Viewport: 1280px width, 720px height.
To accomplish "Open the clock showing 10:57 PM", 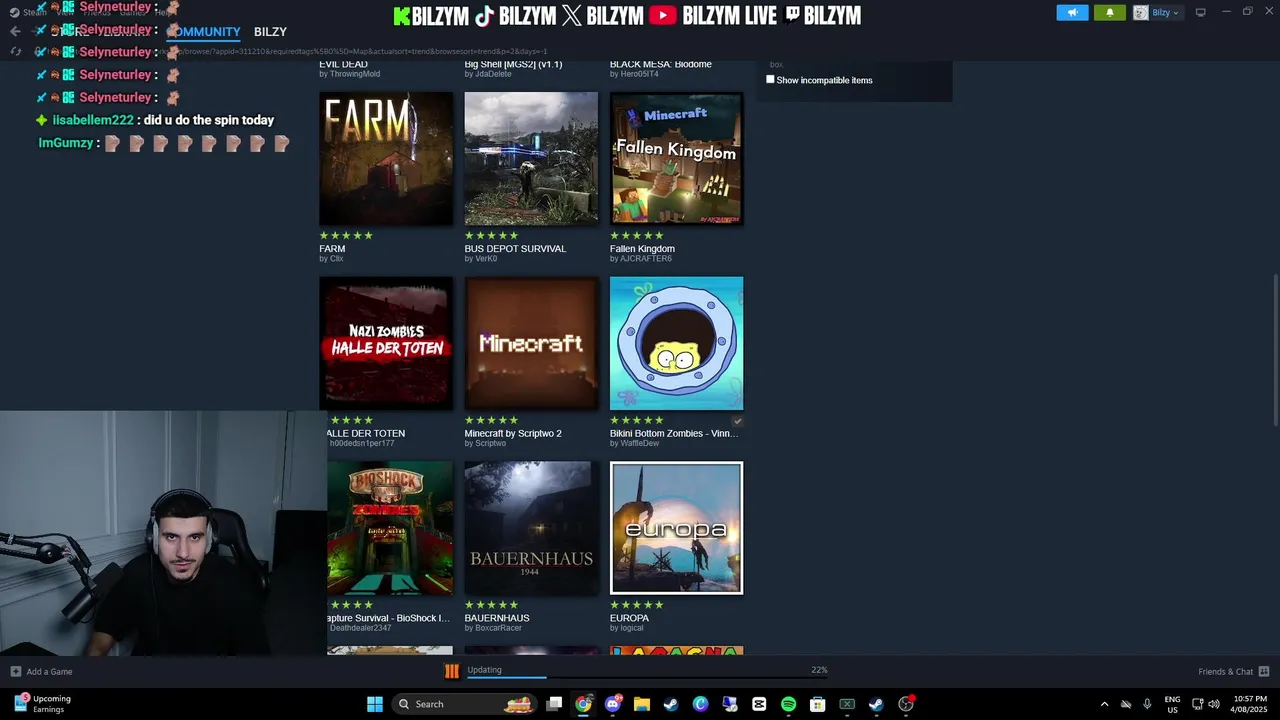I will coord(1250,704).
